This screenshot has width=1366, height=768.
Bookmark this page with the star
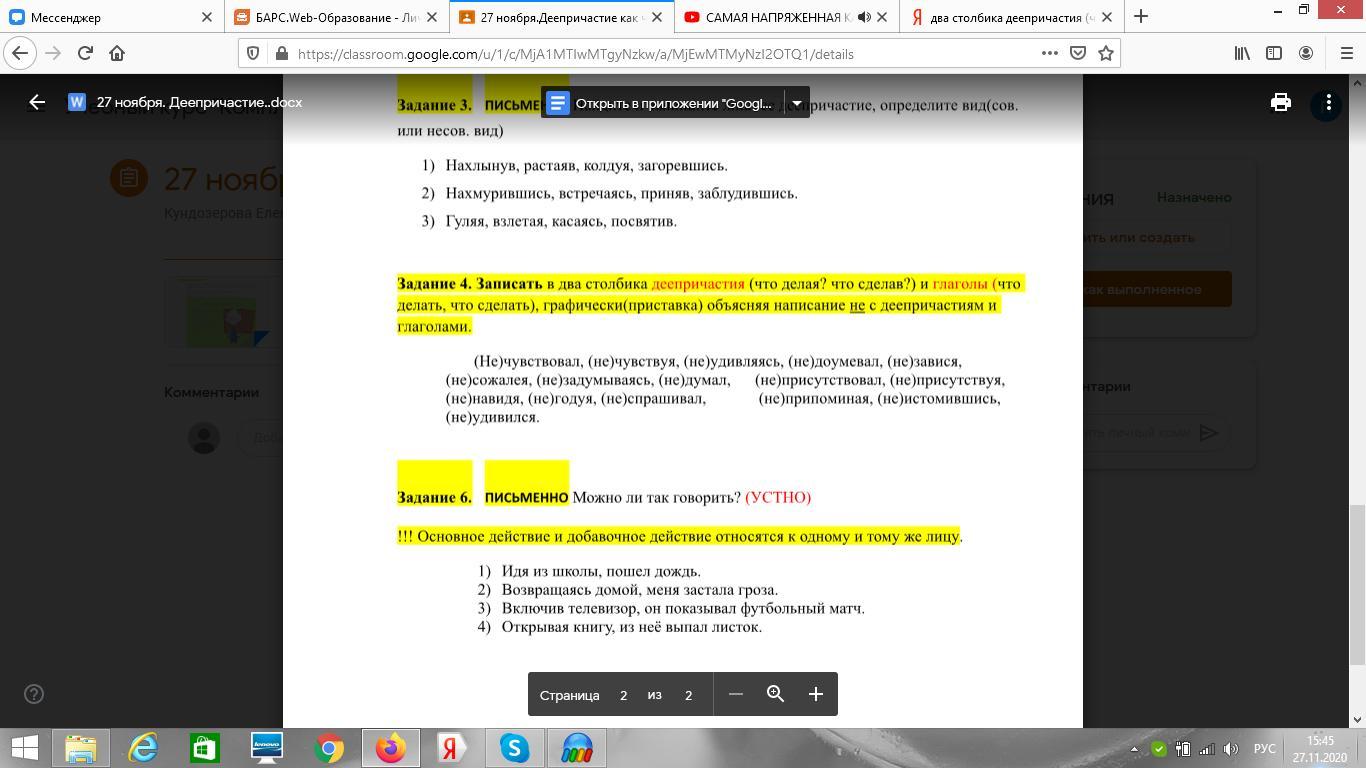pyautogui.click(x=1106, y=53)
